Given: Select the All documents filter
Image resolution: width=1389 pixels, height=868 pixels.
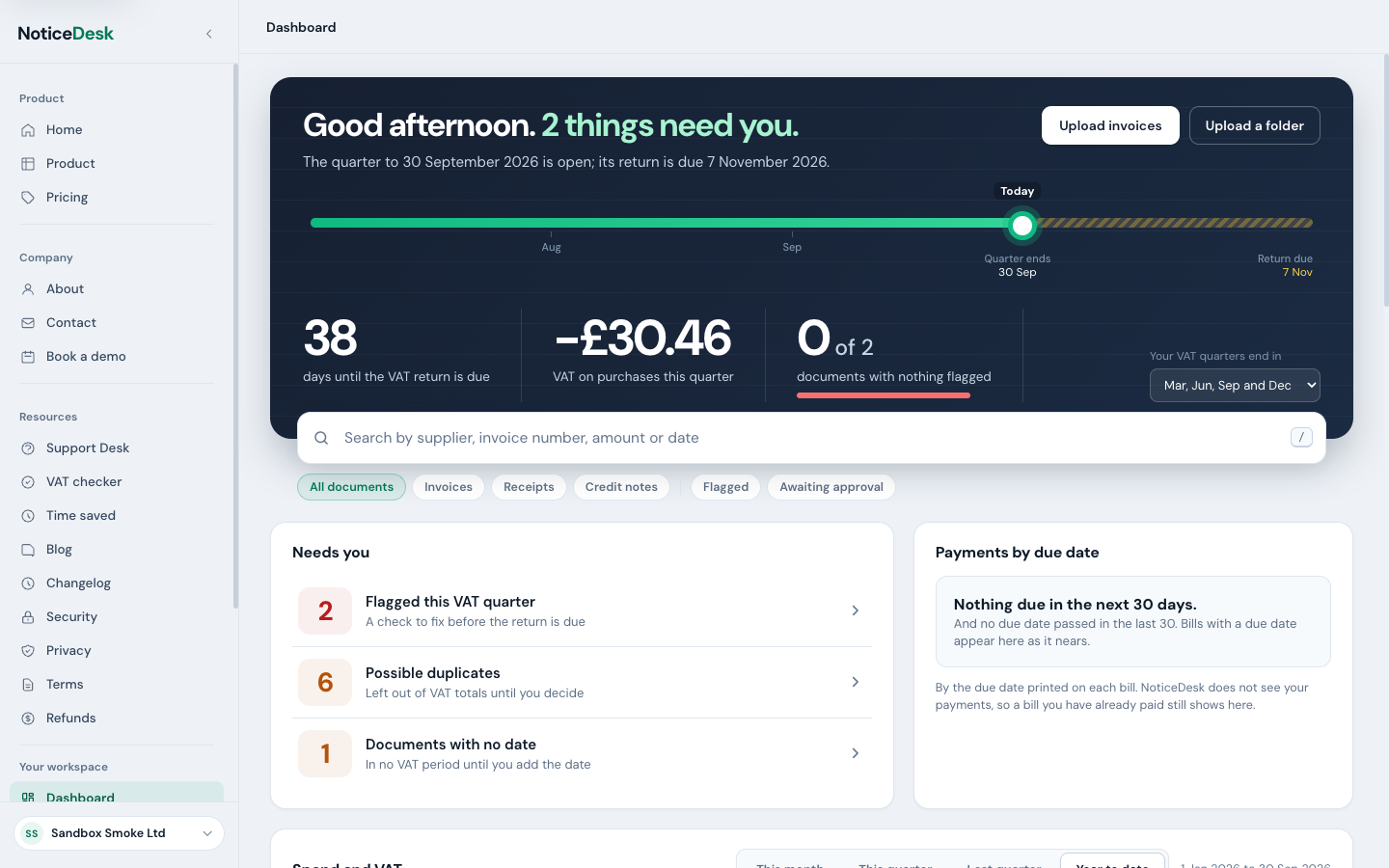Looking at the screenshot, I should [351, 487].
